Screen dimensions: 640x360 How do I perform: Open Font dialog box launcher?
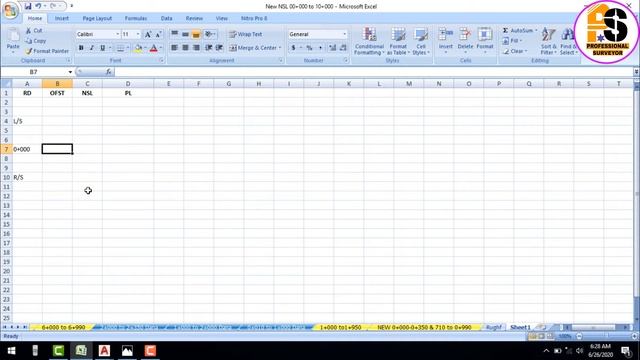(x=162, y=60)
